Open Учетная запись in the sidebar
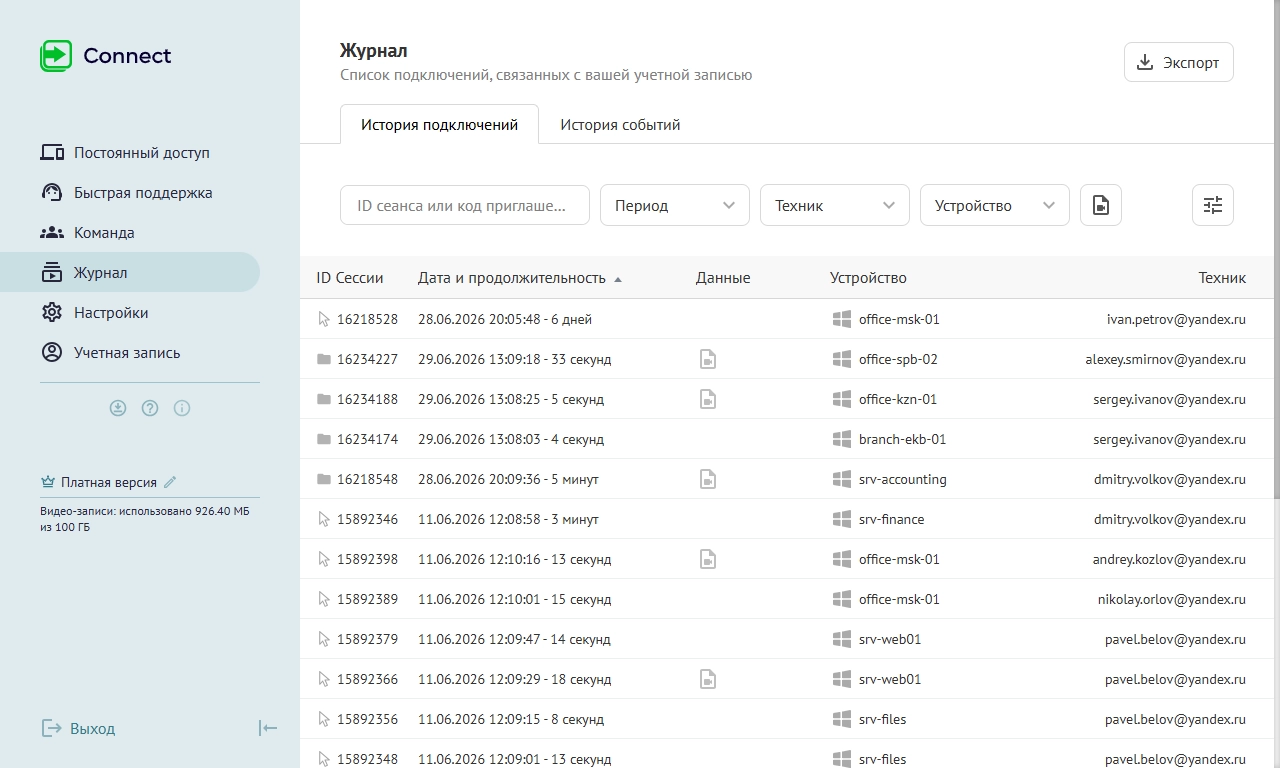The height and width of the screenshot is (768, 1280). [130, 353]
